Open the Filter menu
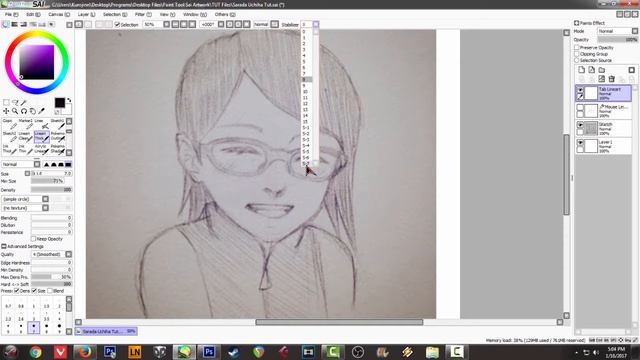 point(143,14)
